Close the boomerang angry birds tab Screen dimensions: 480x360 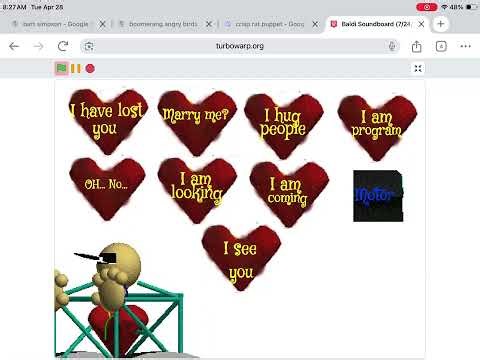click(x=209, y=24)
